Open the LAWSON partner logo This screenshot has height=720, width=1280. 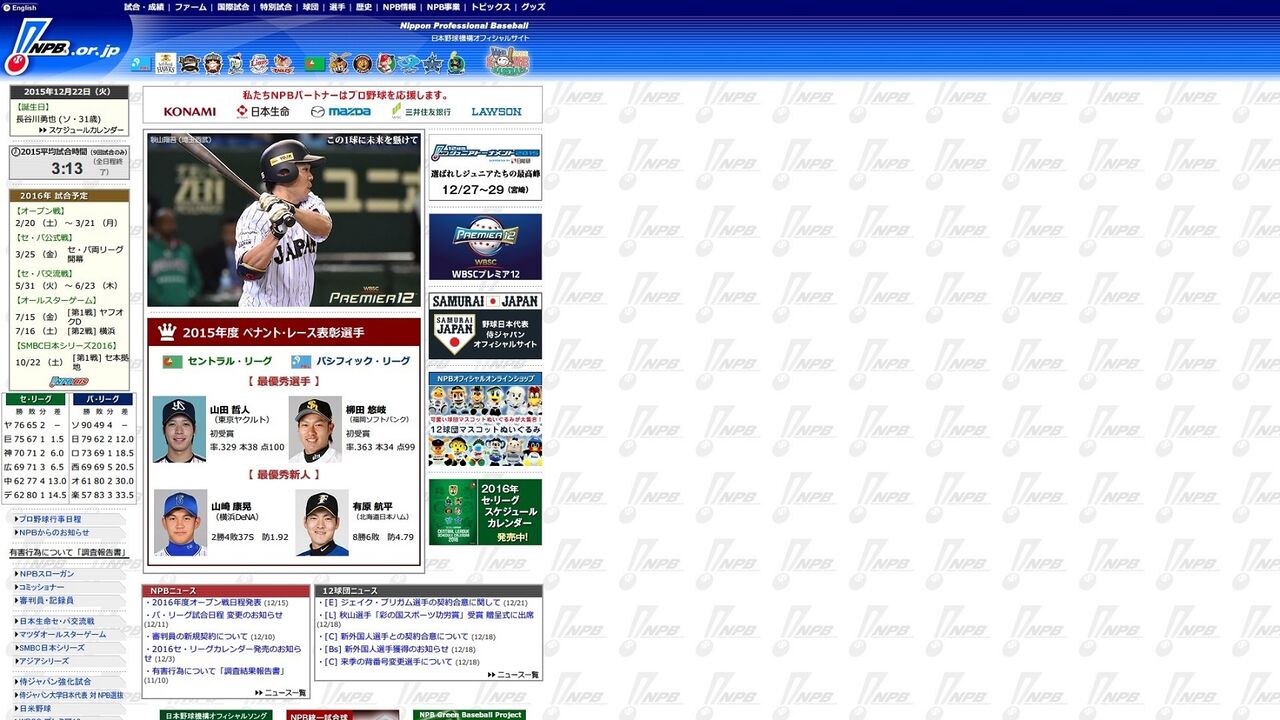tap(496, 111)
